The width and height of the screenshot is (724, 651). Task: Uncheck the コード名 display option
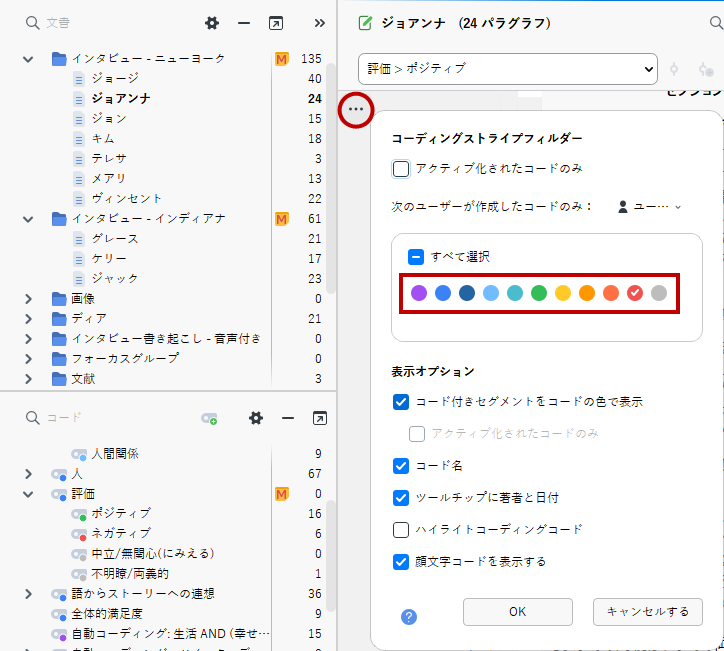[401, 466]
